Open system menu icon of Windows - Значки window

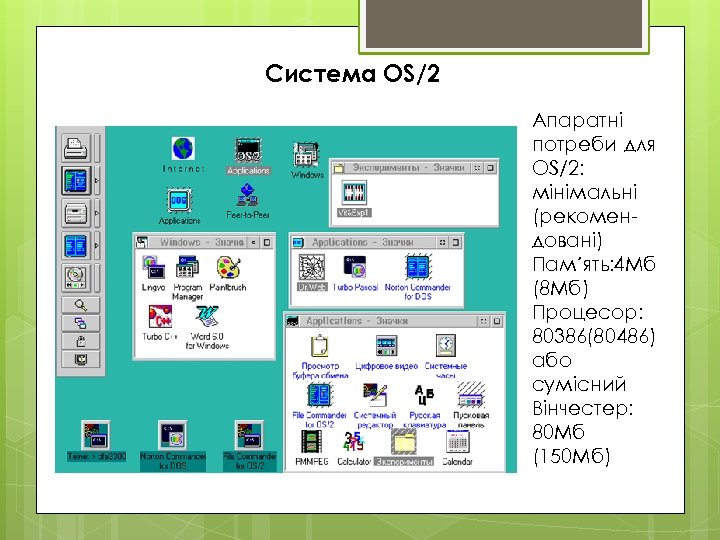[142, 242]
